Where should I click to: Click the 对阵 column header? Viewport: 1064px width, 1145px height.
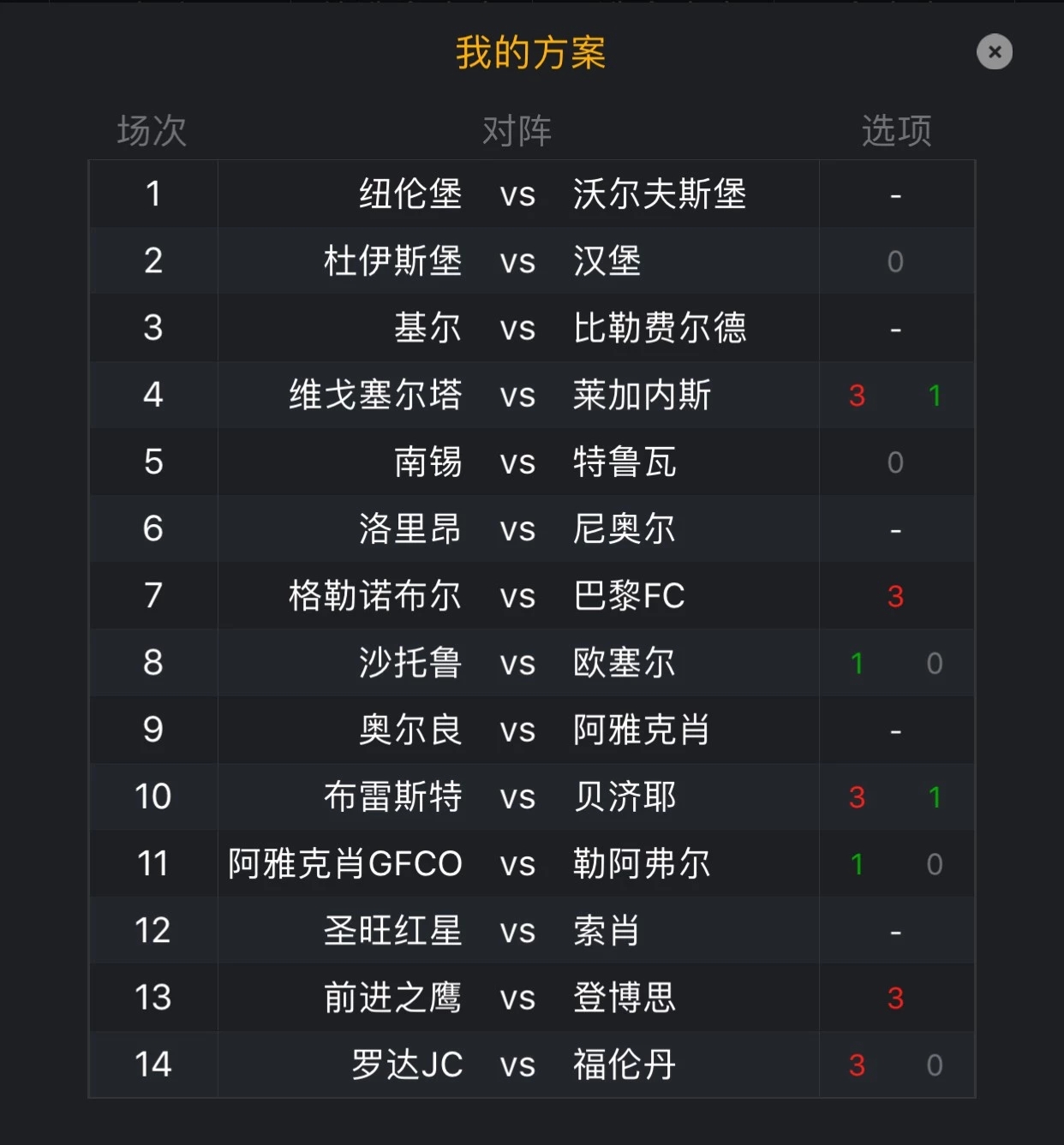tap(517, 131)
